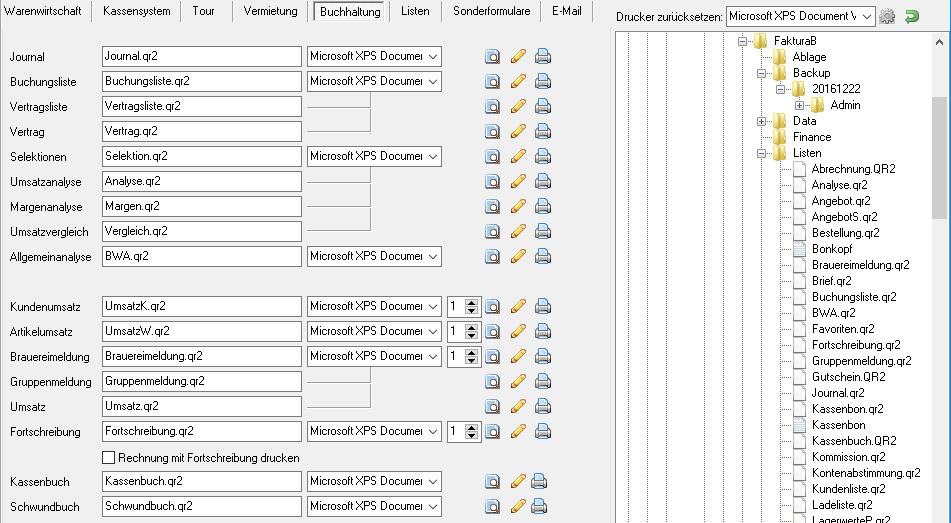The height and width of the screenshot is (523, 951).
Task: Preview the Journal report
Action: coord(492,56)
